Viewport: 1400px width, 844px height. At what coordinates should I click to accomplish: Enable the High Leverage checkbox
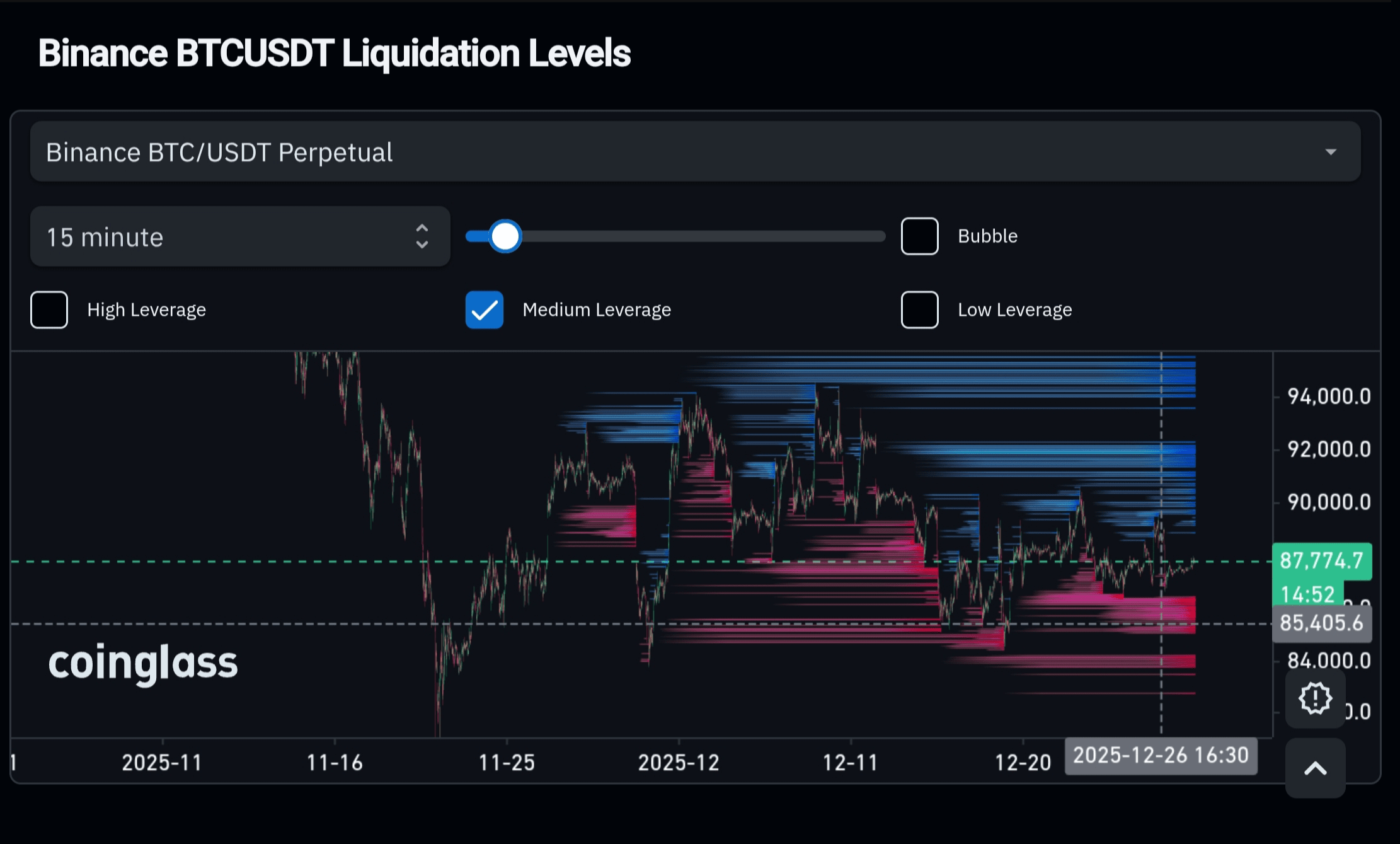pyautogui.click(x=49, y=309)
